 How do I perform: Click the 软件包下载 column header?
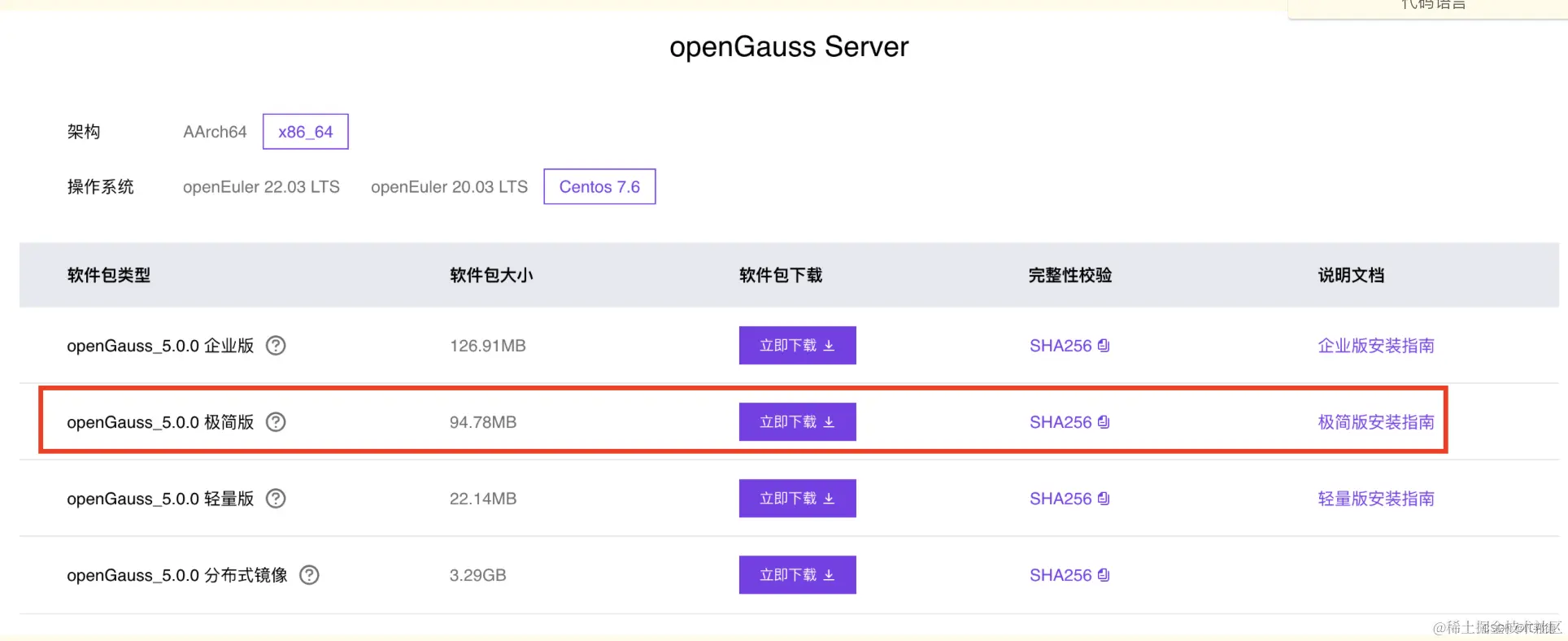[781, 275]
